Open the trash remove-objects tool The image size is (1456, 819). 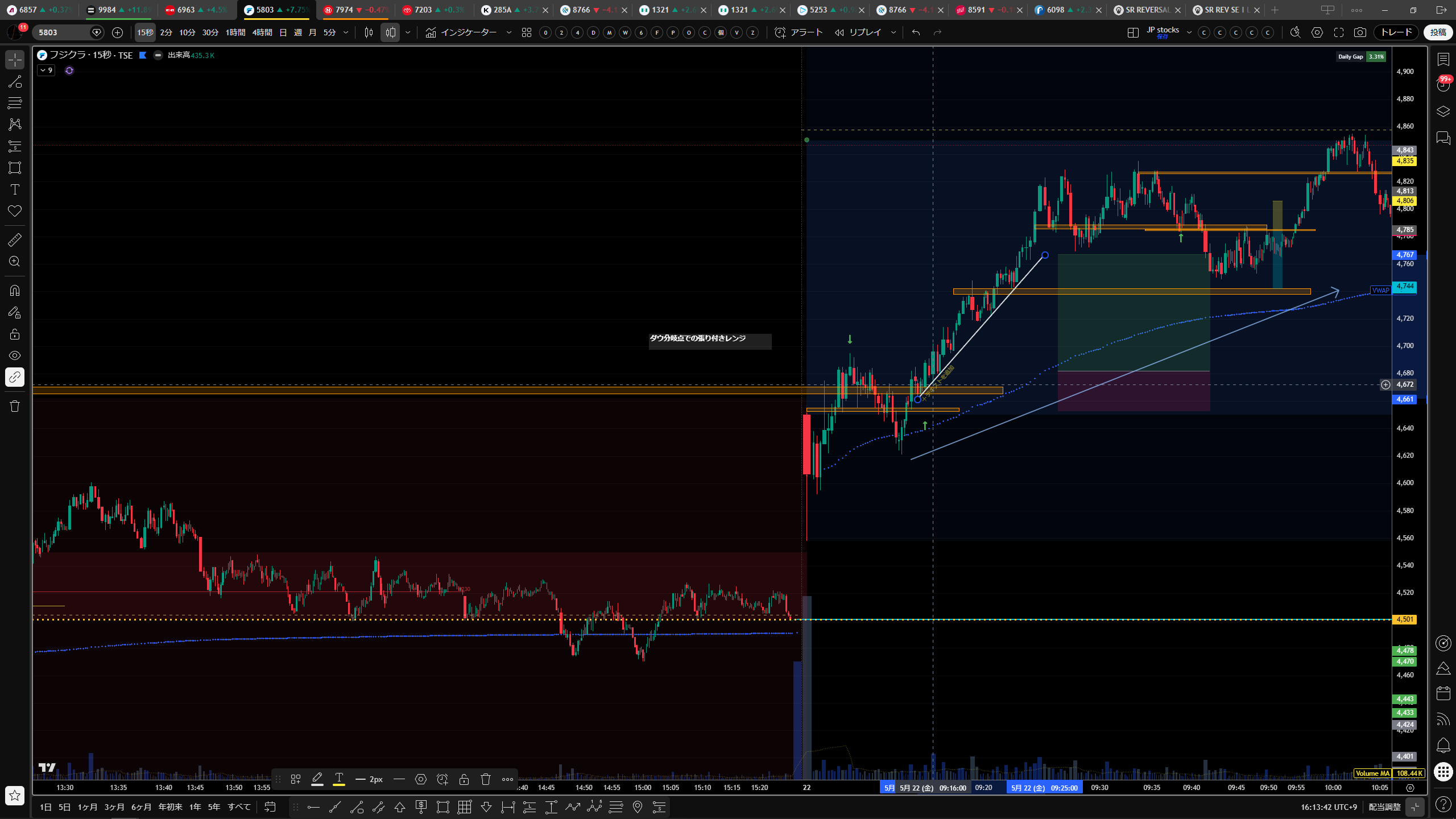(15, 406)
